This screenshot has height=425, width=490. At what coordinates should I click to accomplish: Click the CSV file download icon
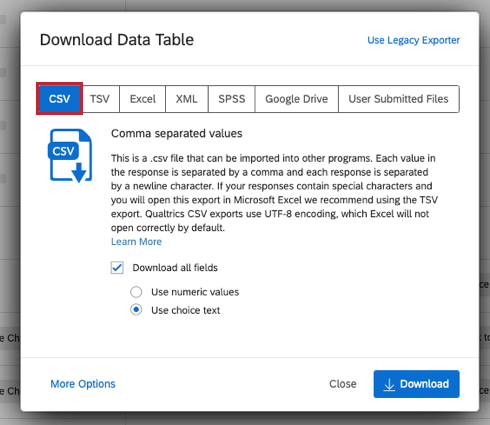tap(70, 156)
